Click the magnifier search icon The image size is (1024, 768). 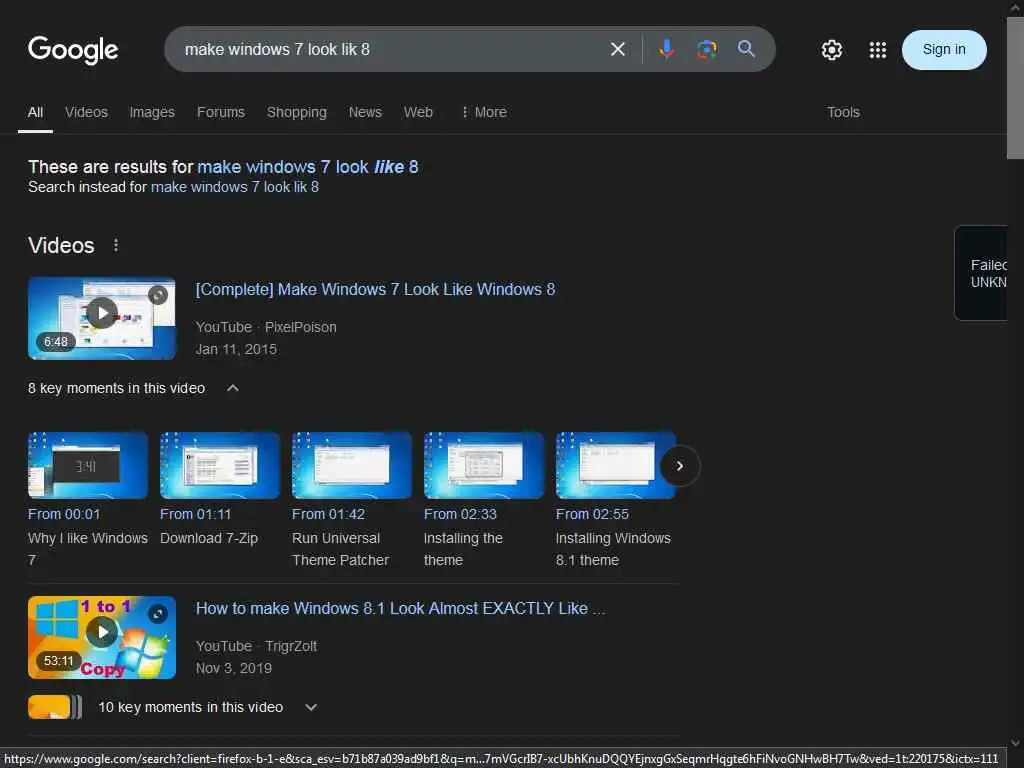[x=746, y=49]
